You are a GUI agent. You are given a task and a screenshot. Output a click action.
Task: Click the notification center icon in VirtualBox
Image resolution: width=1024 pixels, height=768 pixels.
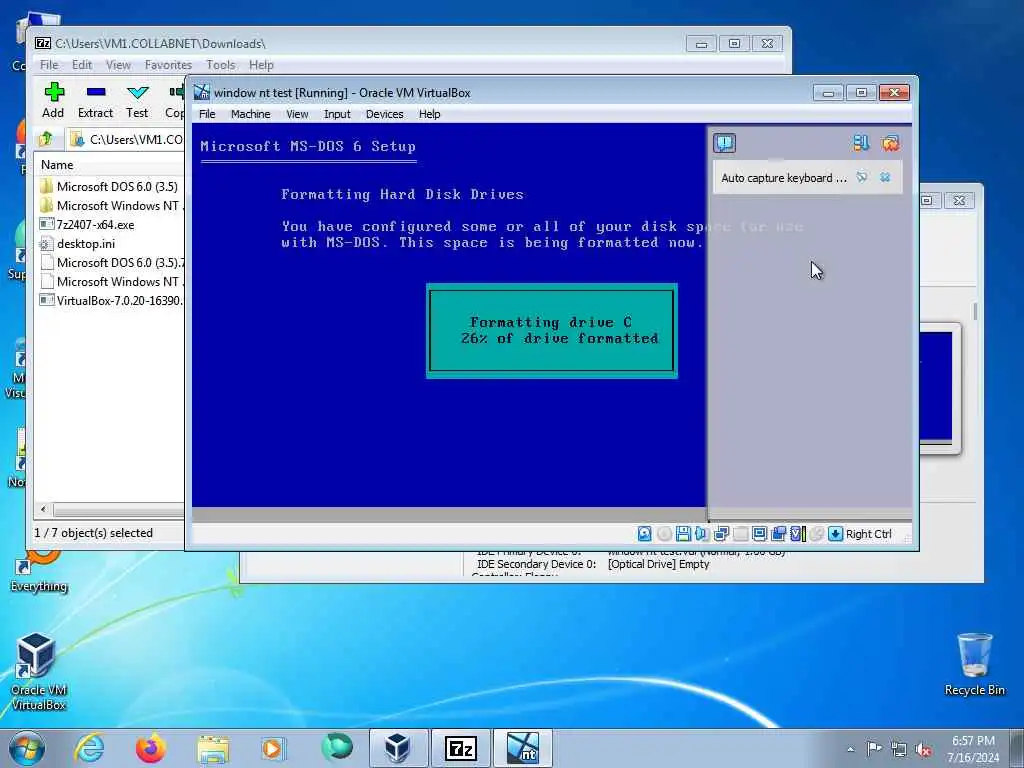click(724, 143)
